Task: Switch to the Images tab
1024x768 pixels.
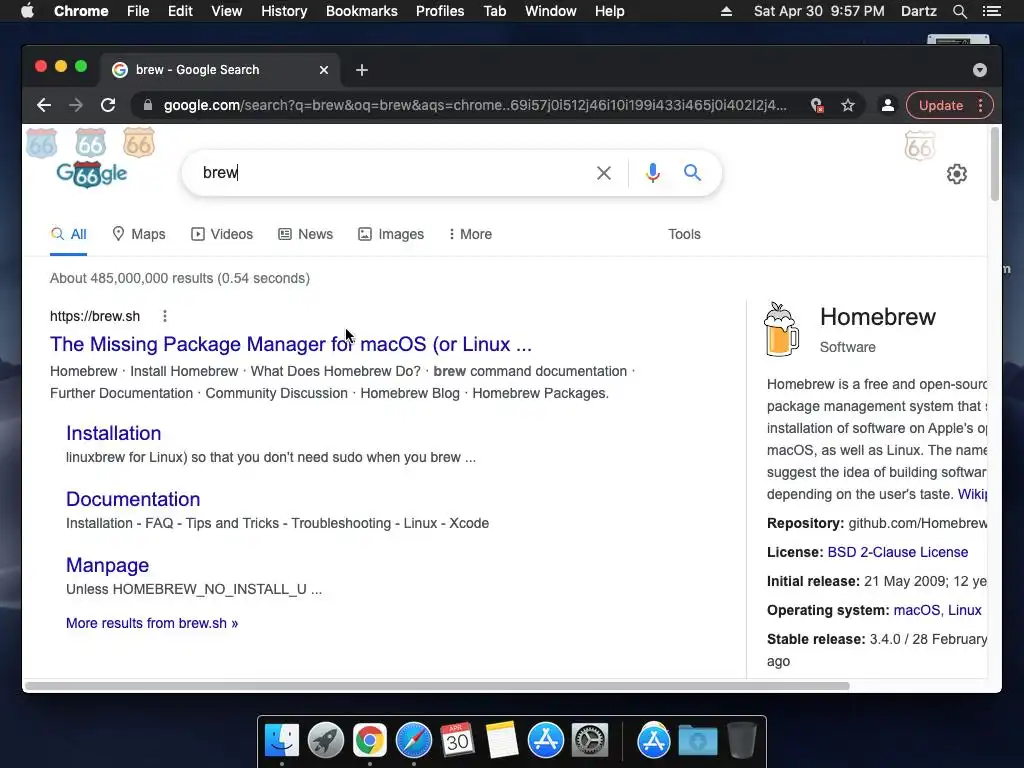Action: pyautogui.click(x=391, y=234)
